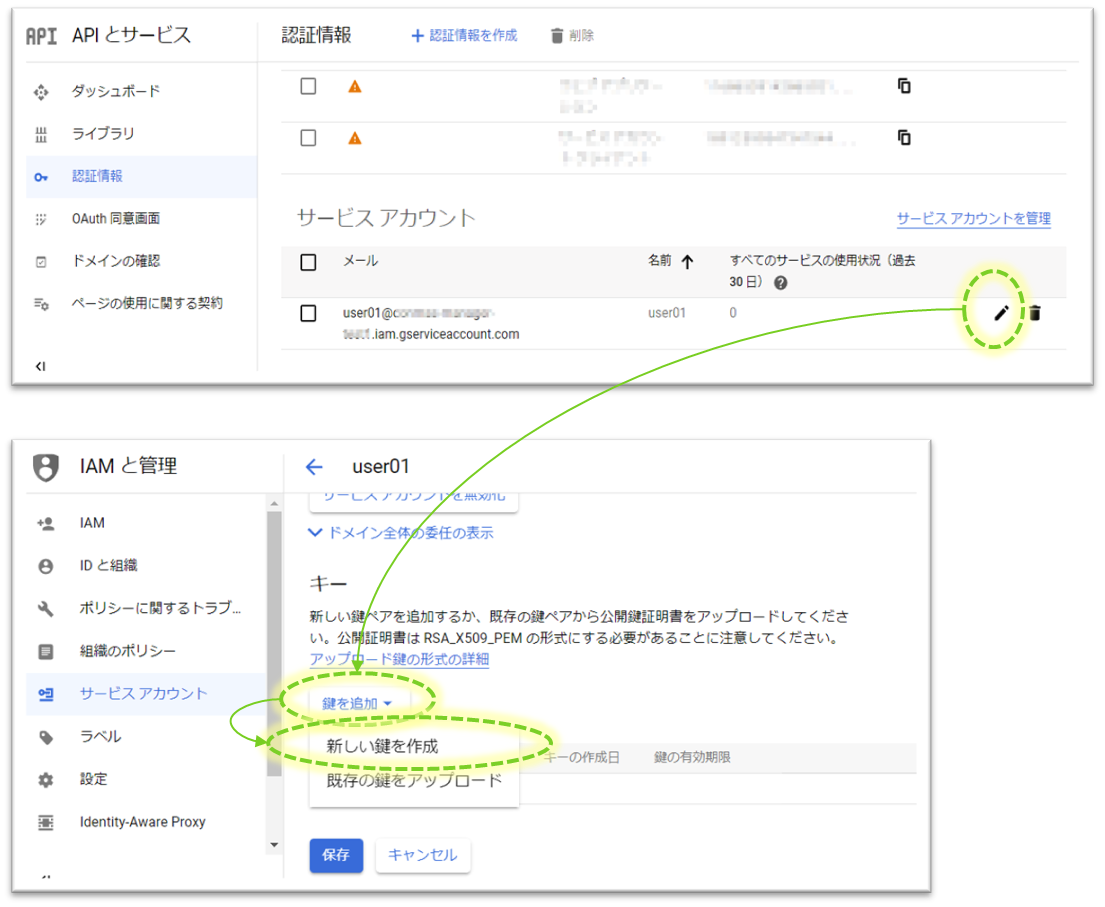Open the サービス アカウントを管理 link

pos(973,218)
